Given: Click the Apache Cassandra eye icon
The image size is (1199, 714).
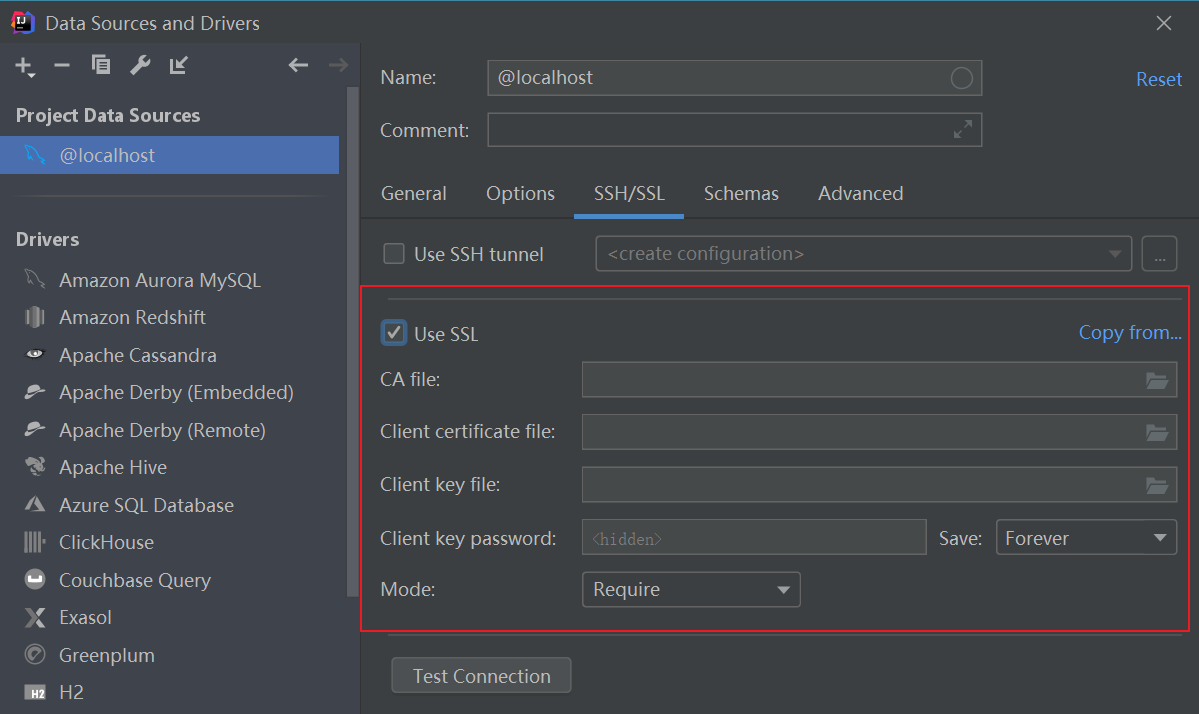Looking at the screenshot, I should click(34, 354).
